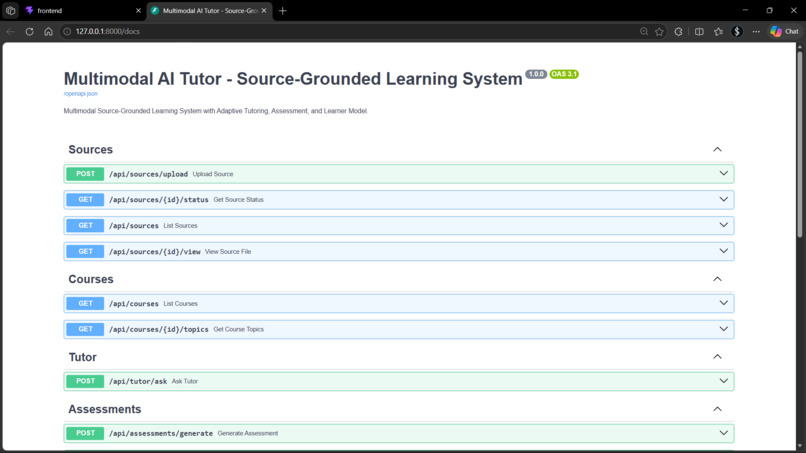
Task: Select the Multimodal AI Tutor tab
Action: tap(209, 10)
